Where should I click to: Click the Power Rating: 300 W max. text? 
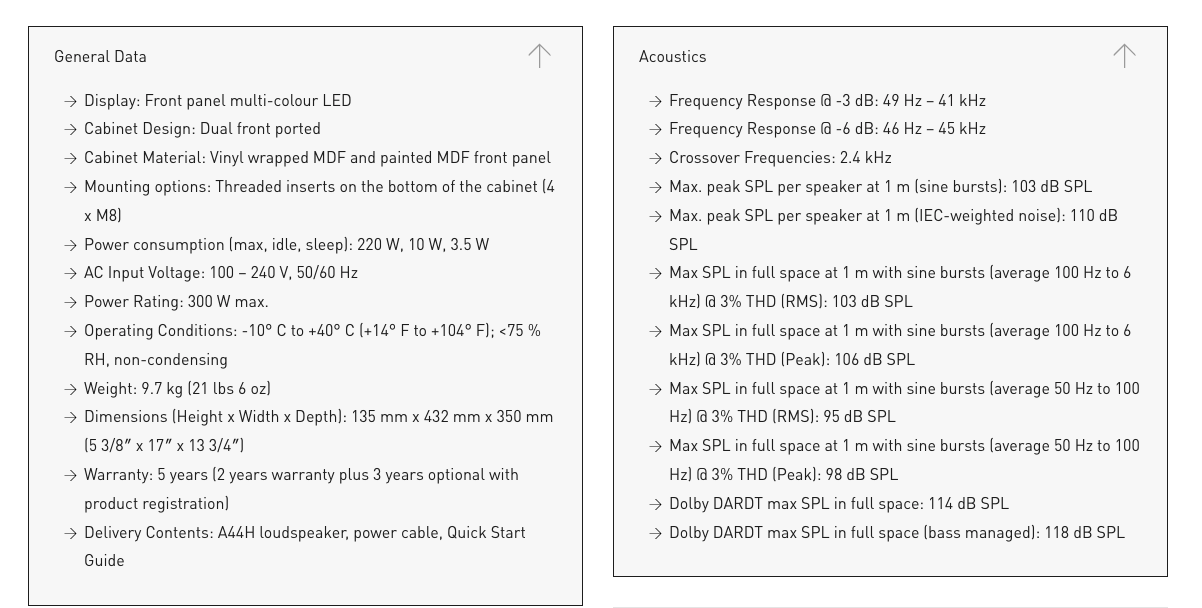[176, 302]
